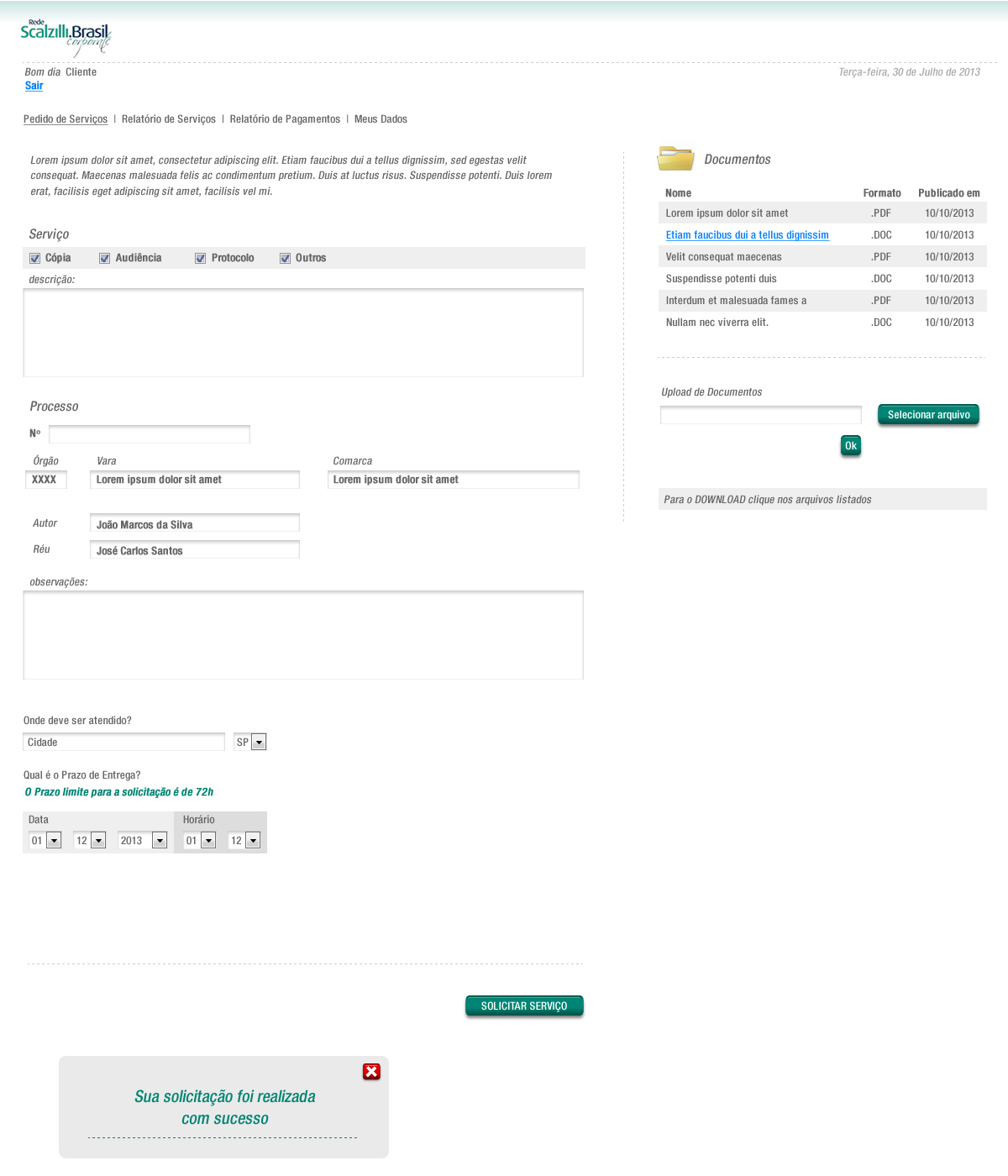The image size is (1008, 1176).
Task: Go to Relatório de Pagamentos
Action: coord(285,119)
